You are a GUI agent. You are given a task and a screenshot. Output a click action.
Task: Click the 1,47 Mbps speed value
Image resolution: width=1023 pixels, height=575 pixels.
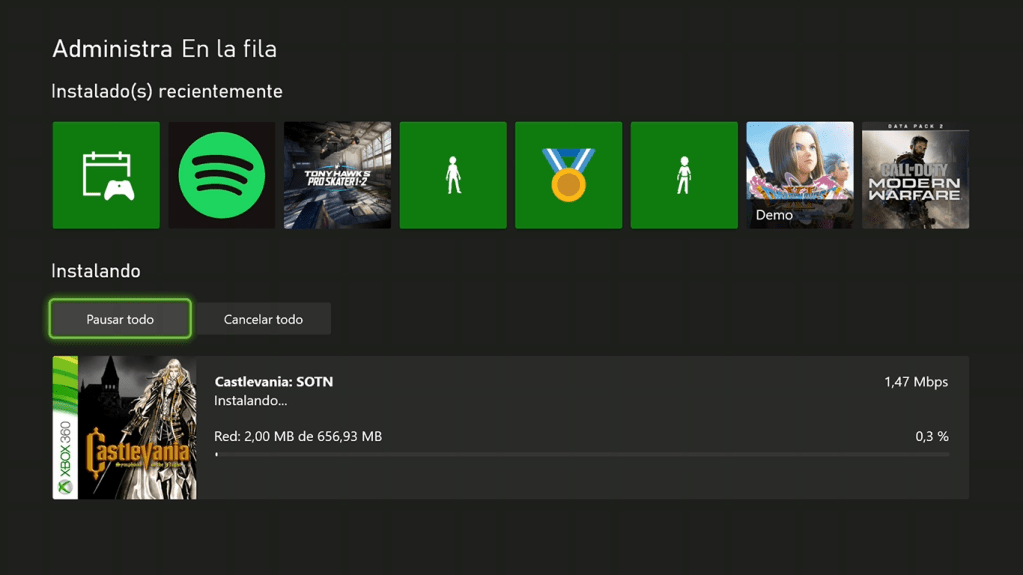916,382
